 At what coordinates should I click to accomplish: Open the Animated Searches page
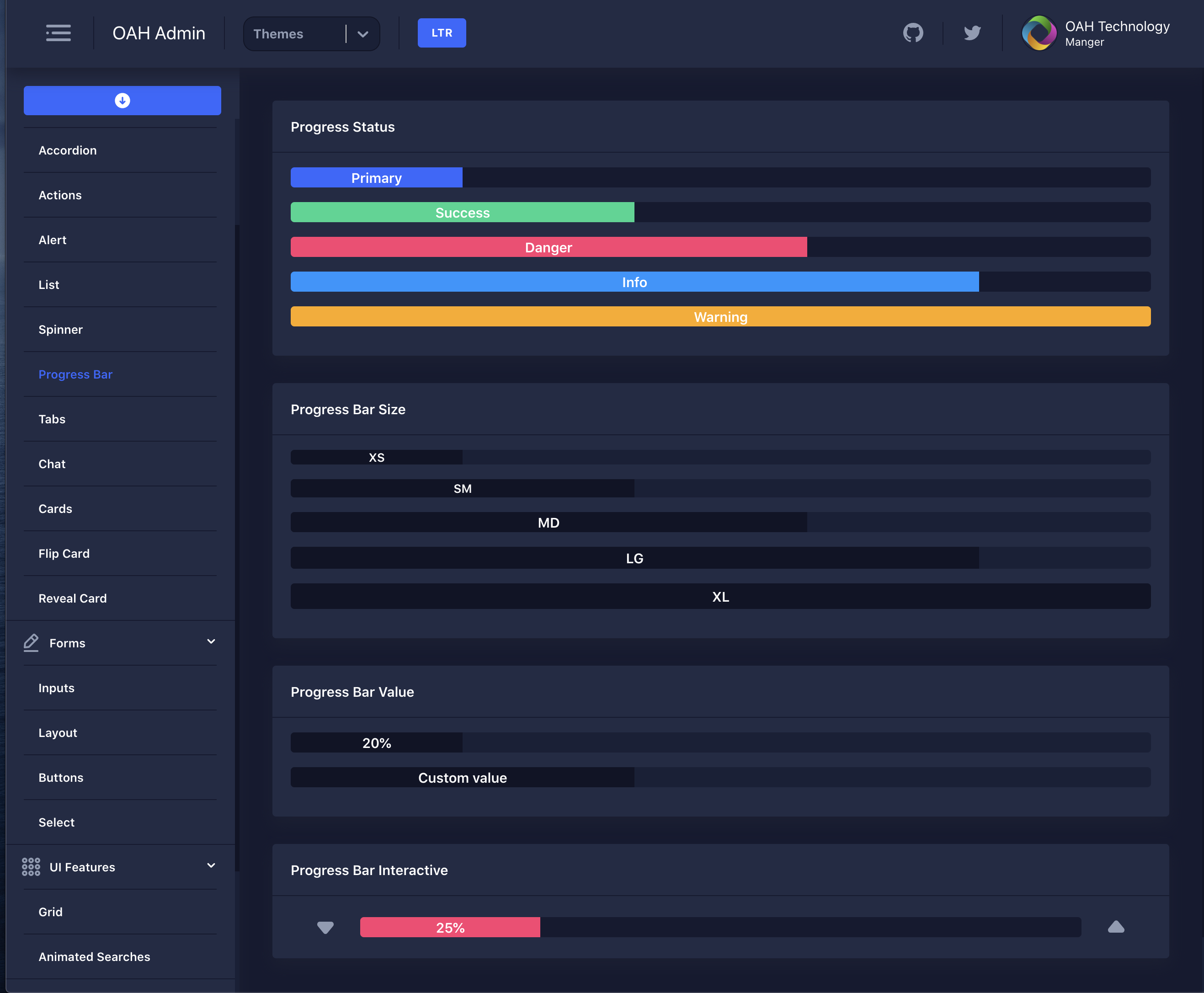(94, 956)
